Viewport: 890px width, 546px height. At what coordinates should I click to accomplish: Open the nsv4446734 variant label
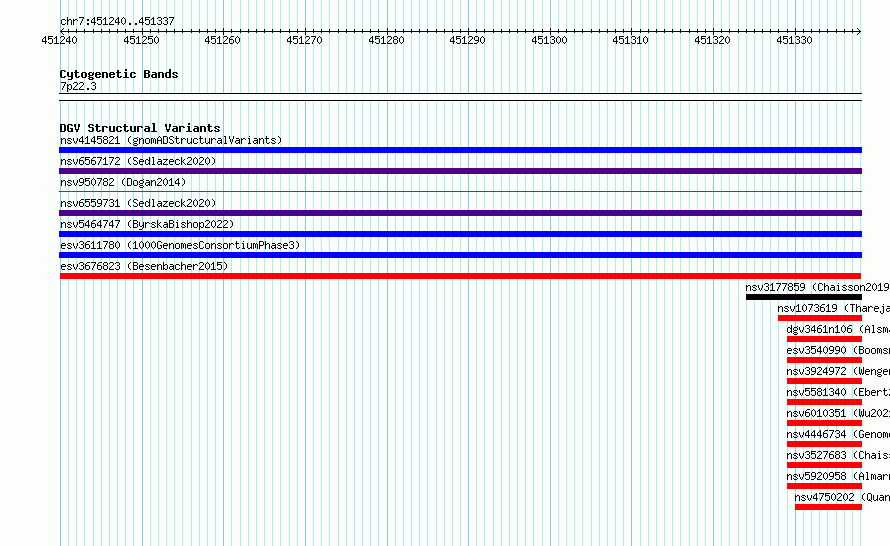click(838, 434)
